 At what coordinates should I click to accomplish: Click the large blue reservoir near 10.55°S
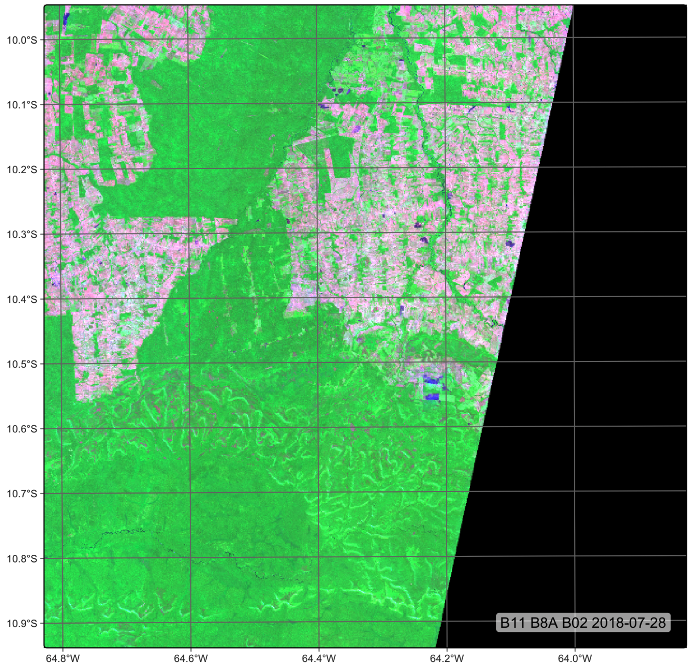coord(432,379)
